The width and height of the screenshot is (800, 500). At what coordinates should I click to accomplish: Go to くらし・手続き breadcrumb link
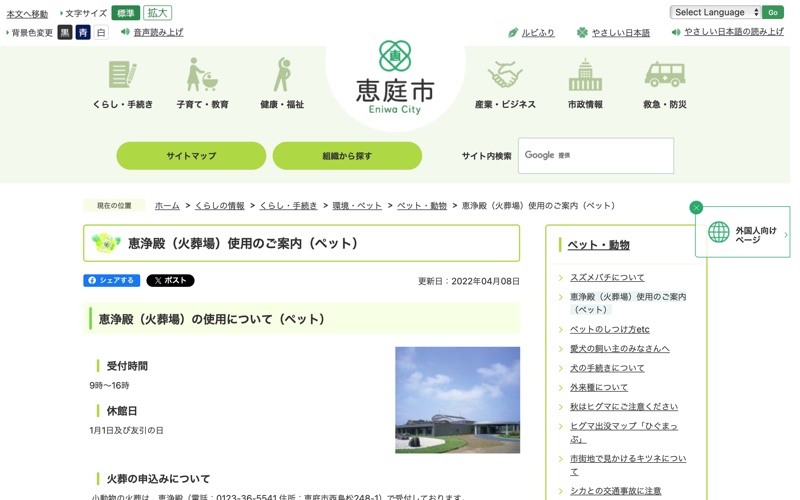pyautogui.click(x=288, y=206)
